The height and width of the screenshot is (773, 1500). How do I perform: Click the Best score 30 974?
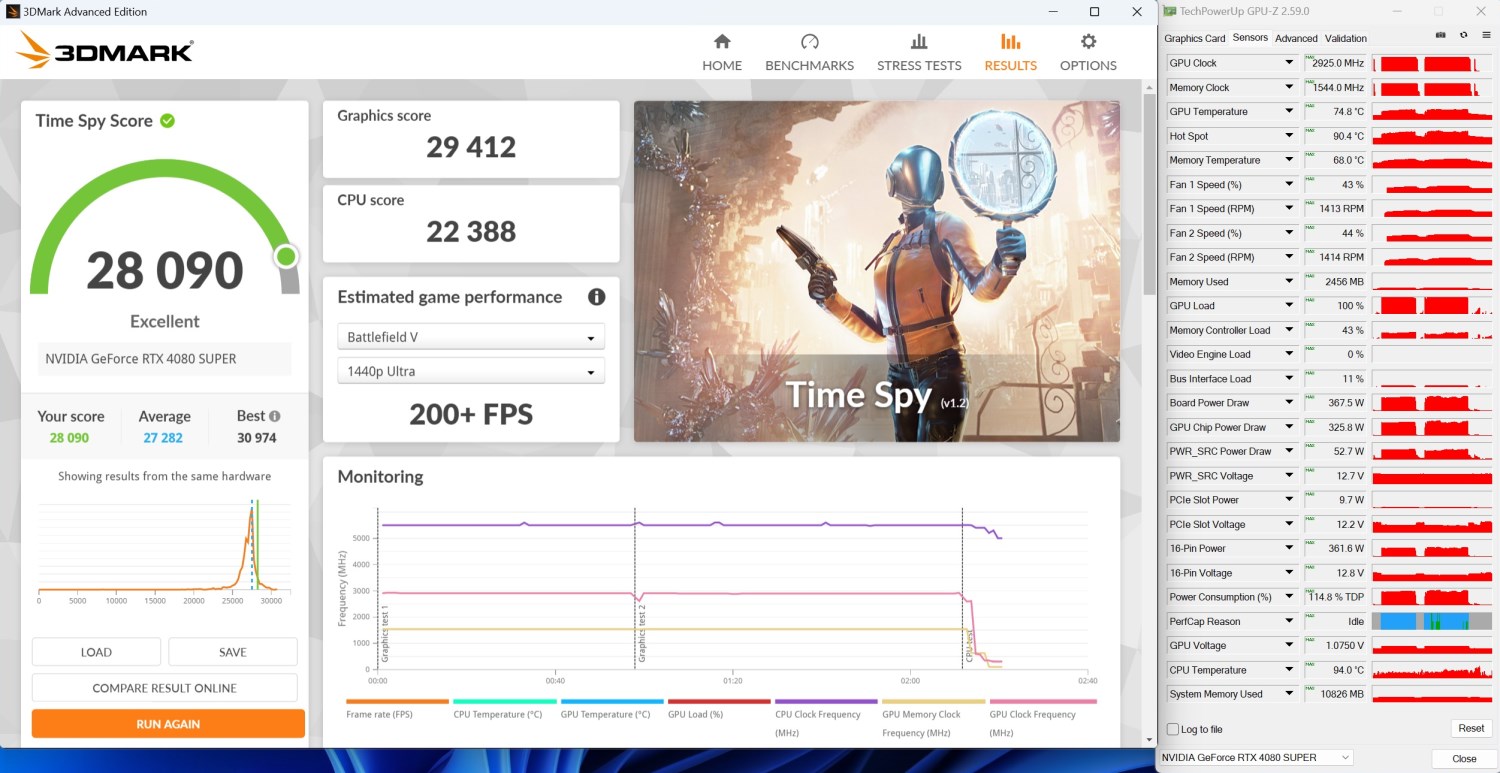coord(257,438)
